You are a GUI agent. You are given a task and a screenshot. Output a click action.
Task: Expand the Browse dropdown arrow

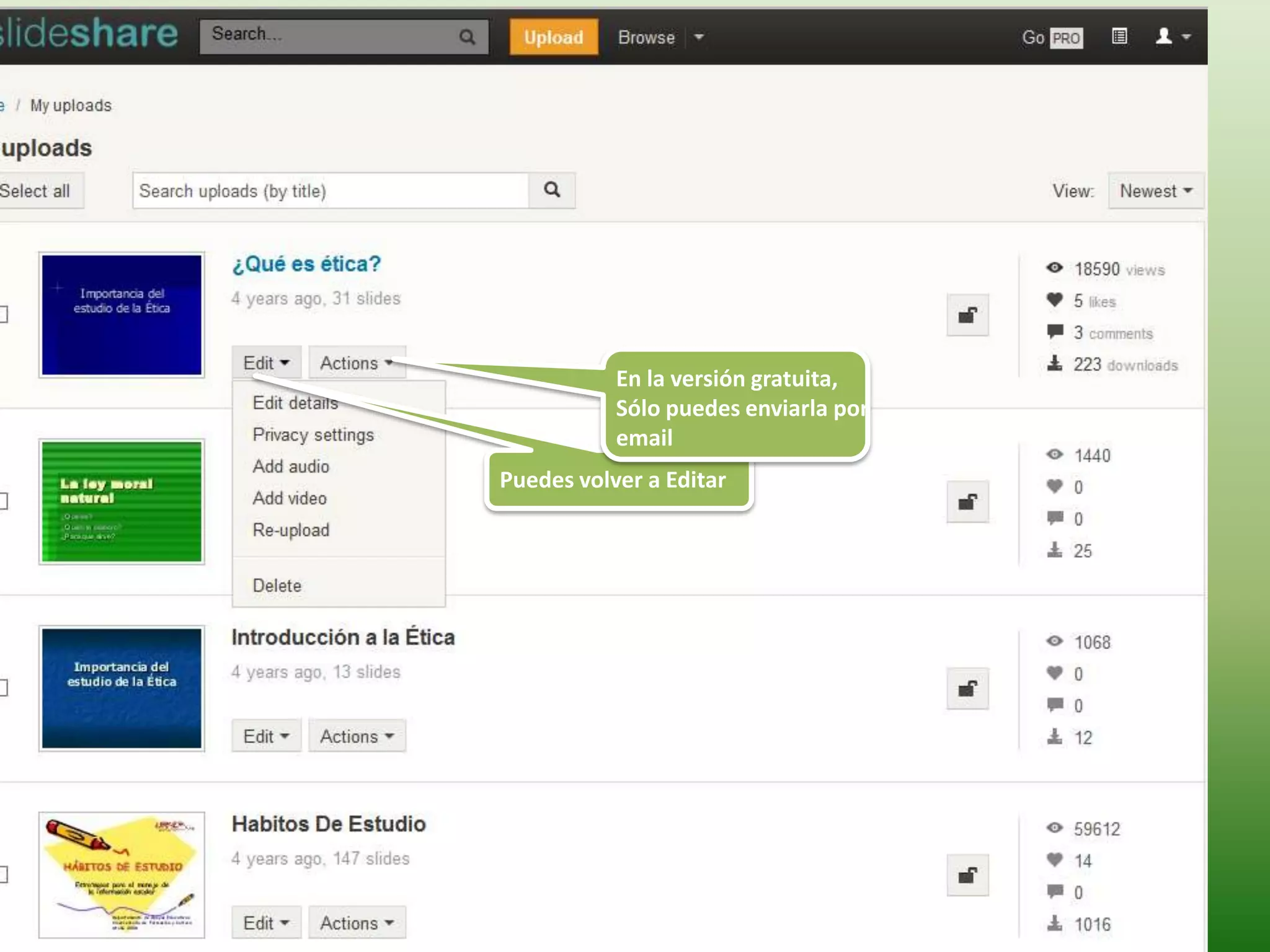tap(699, 37)
